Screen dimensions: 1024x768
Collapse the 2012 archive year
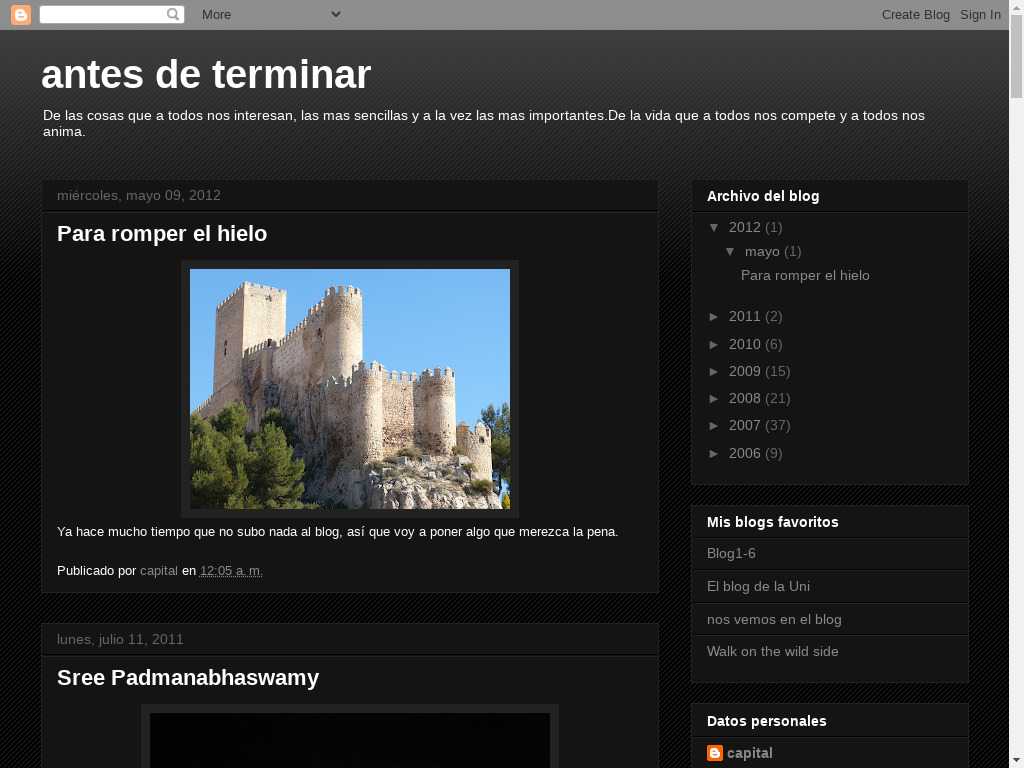point(715,227)
